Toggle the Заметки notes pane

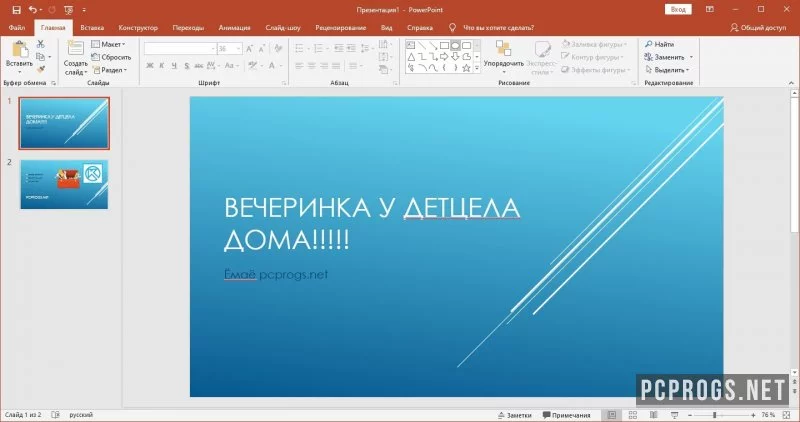pos(515,415)
